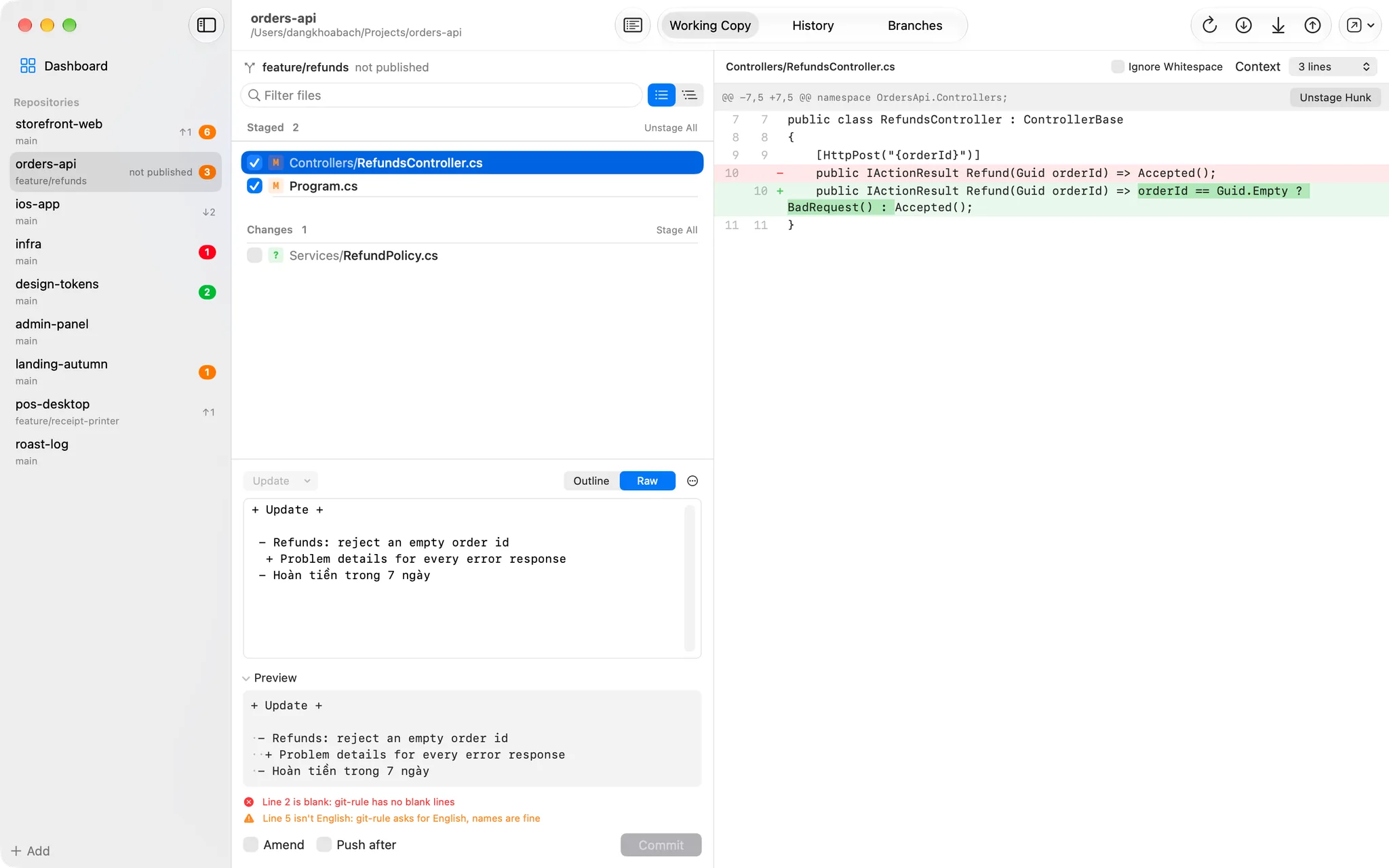Click the pull down-arrow icon
The width and height of the screenshot is (1389, 868).
pyautogui.click(x=1278, y=25)
